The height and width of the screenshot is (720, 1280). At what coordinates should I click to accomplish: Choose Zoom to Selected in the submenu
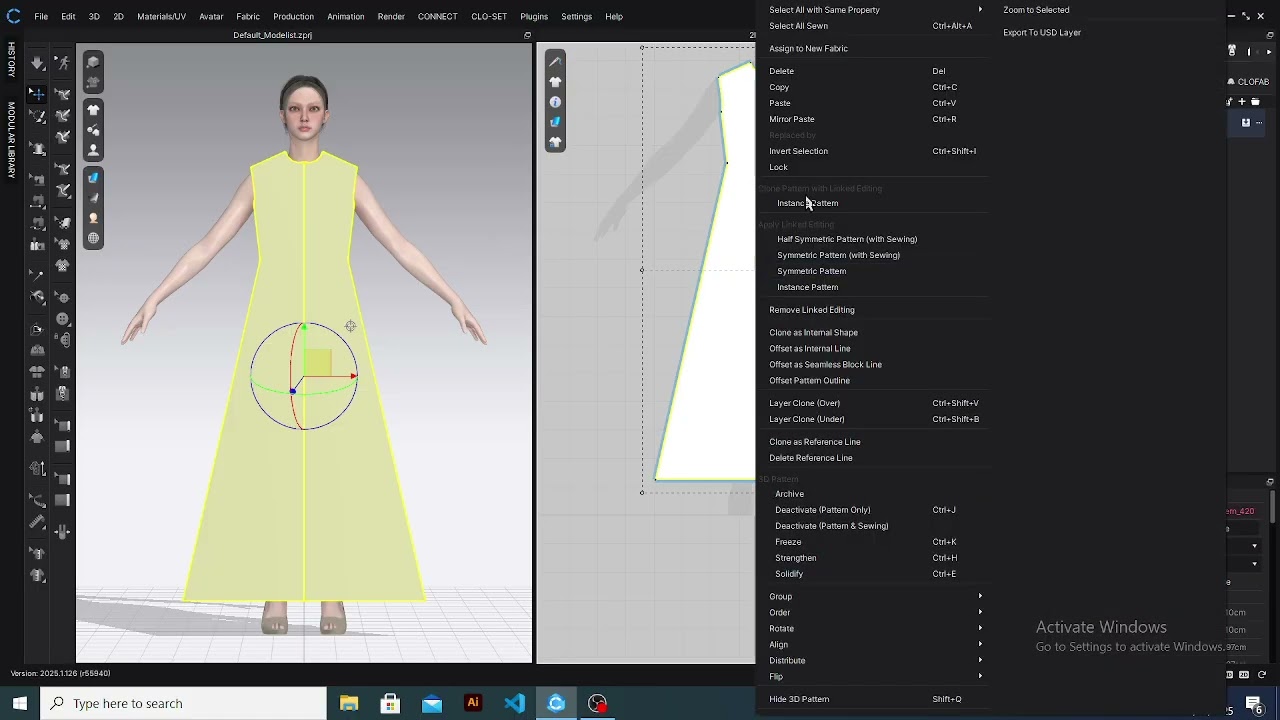[x=1036, y=10]
